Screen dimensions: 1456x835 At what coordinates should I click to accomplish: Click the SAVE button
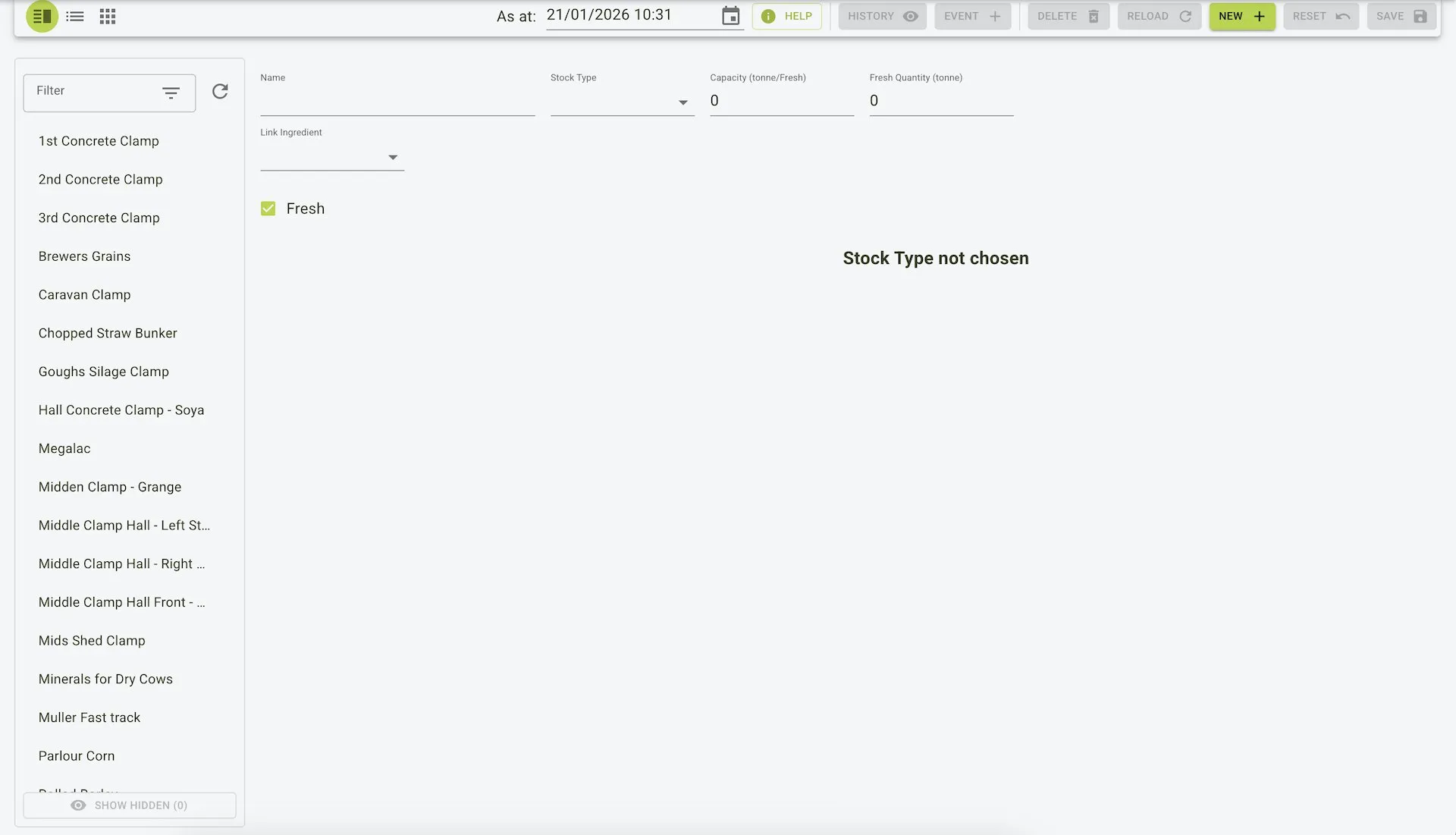click(x=1401, y=16)
